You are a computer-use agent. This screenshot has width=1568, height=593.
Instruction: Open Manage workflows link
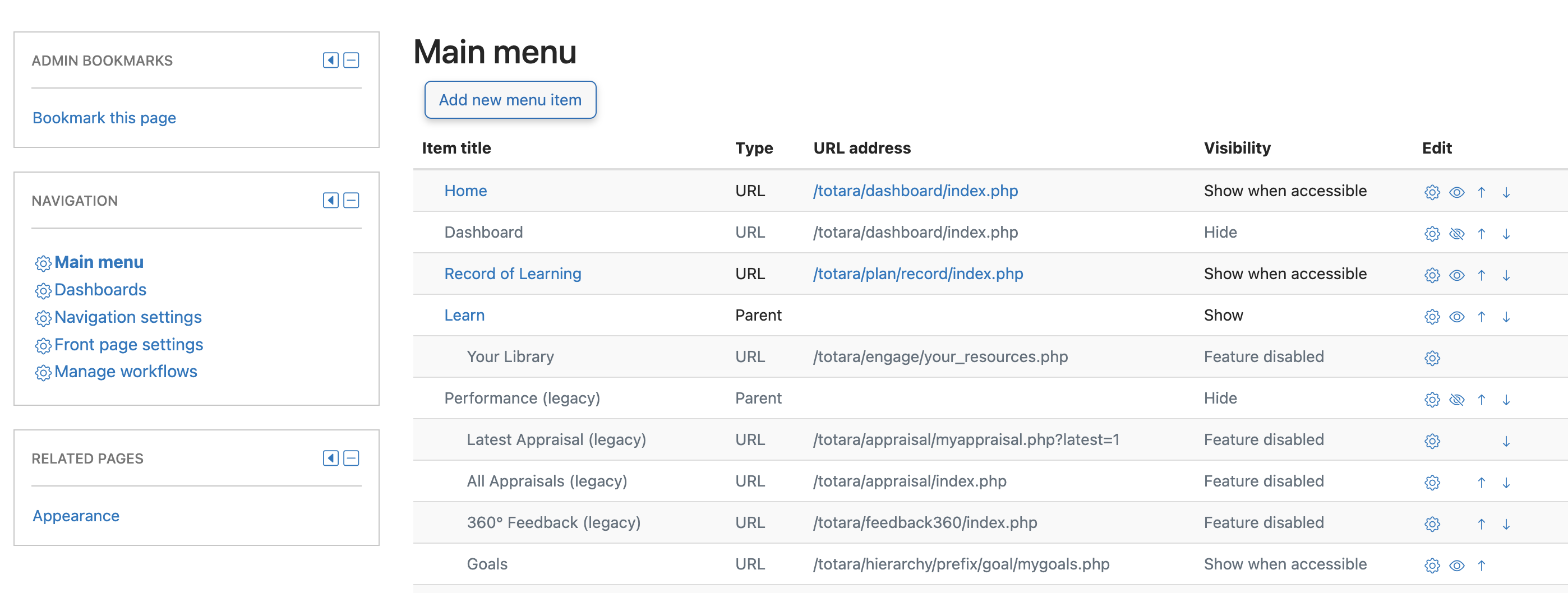126,371
